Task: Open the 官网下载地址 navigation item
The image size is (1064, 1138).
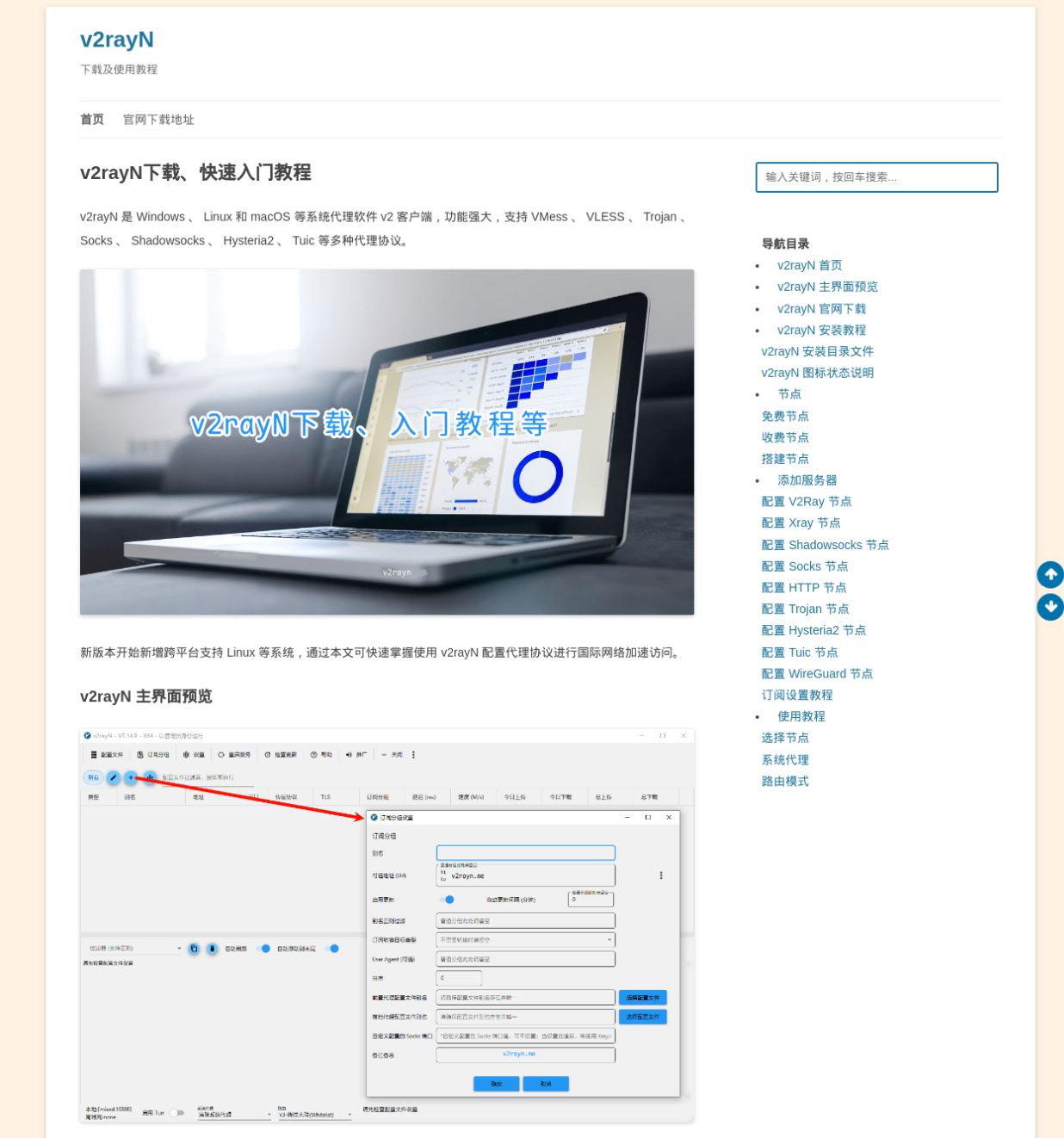Action: [x=158, y=120]
